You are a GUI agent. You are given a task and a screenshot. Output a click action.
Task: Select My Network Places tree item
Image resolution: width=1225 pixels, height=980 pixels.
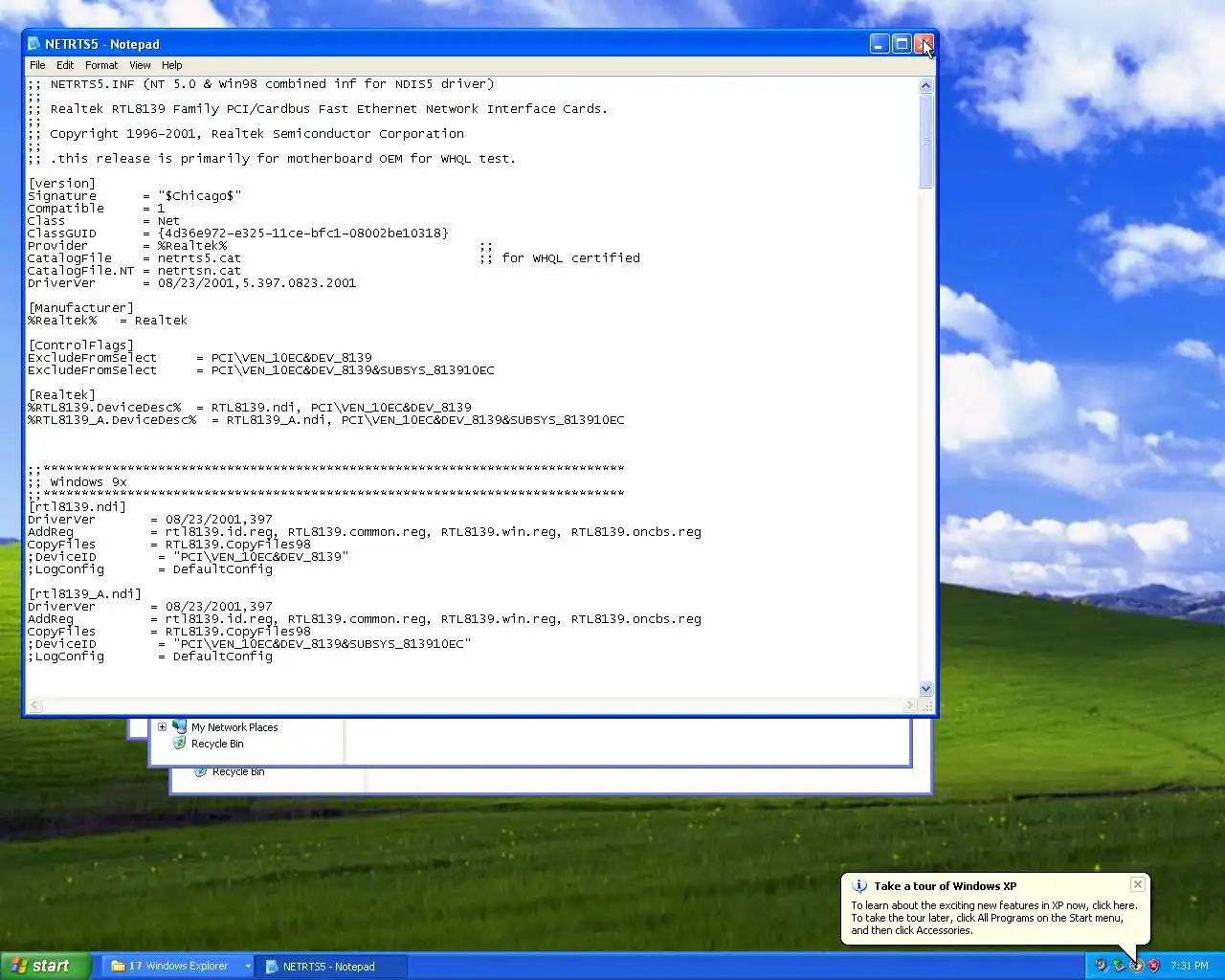coord(234,727)
